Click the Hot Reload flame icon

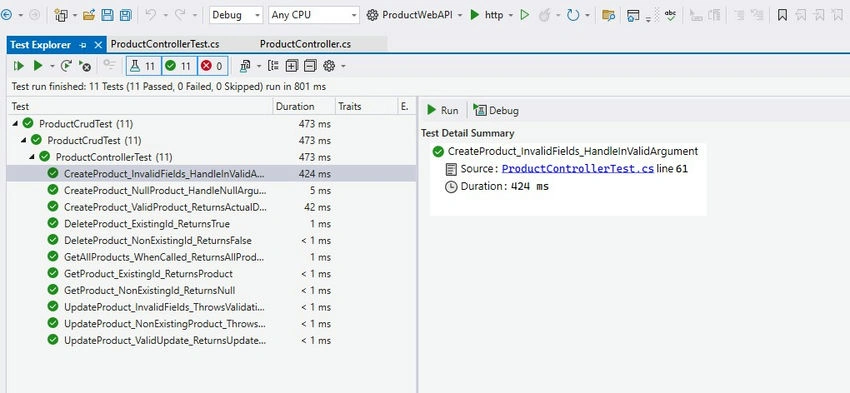544,15
